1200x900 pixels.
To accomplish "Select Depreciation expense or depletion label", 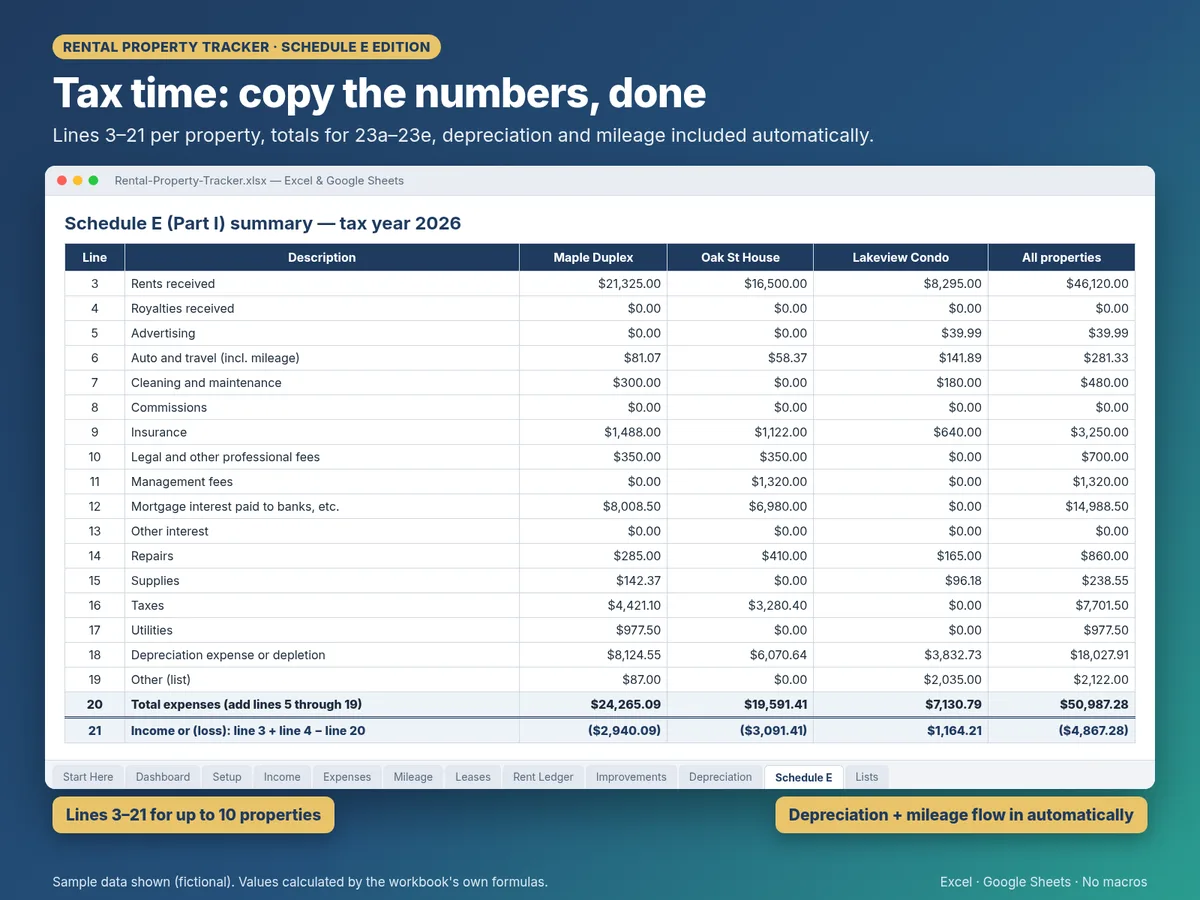I will 228,655.
